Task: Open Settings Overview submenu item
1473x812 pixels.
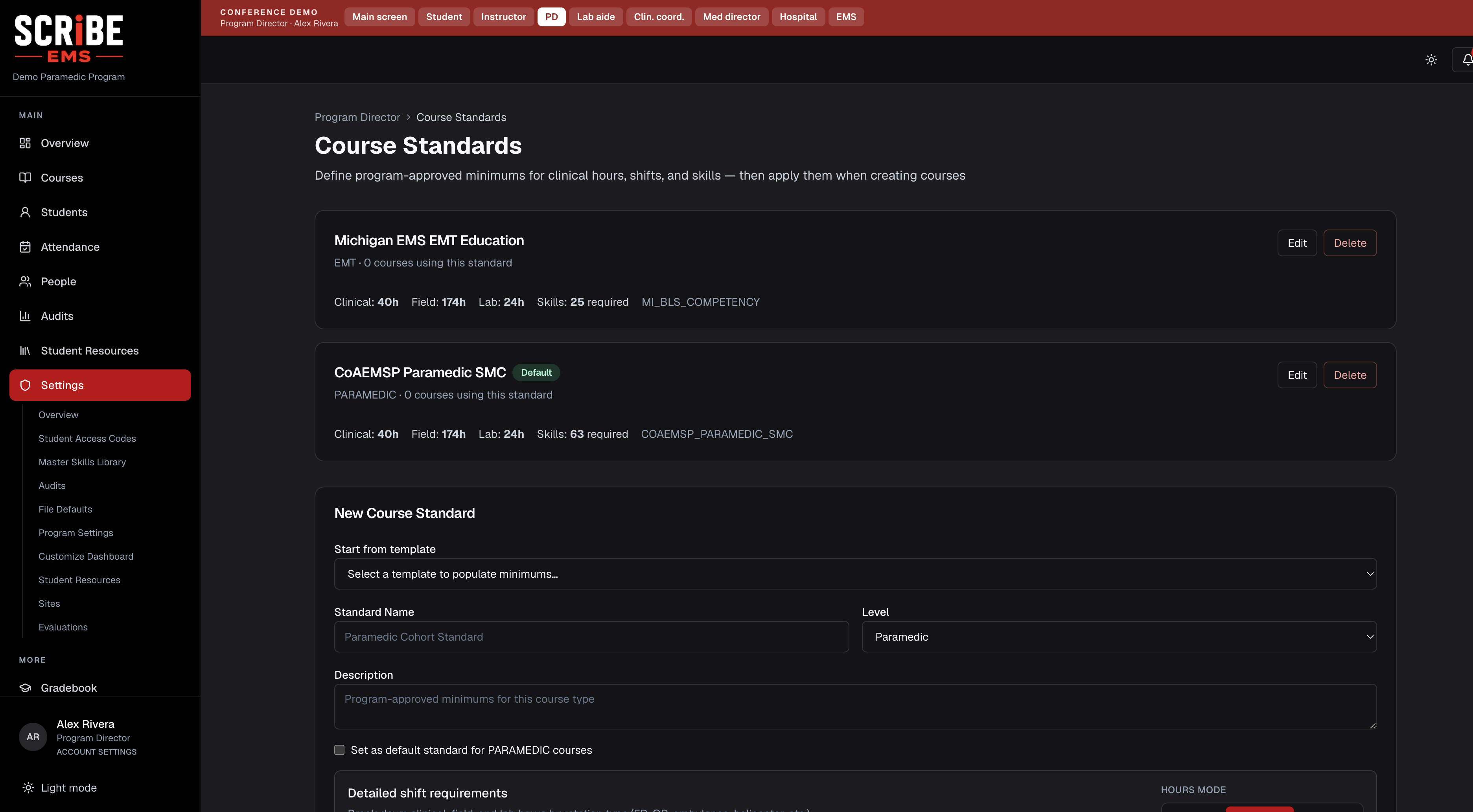Action: pyautogui.click(x=58, y=415)
